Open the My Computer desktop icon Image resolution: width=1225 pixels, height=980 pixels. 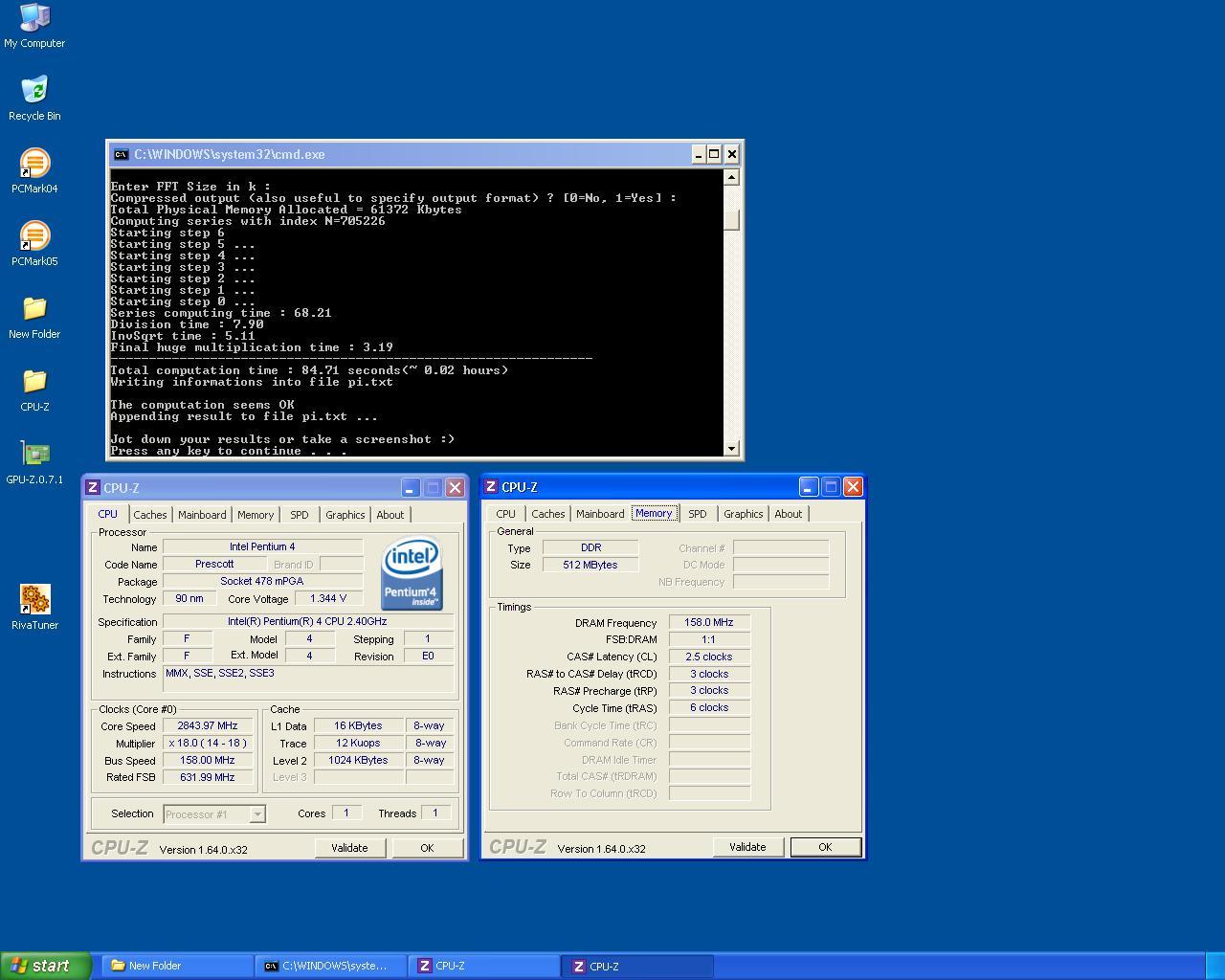point(34,26)
